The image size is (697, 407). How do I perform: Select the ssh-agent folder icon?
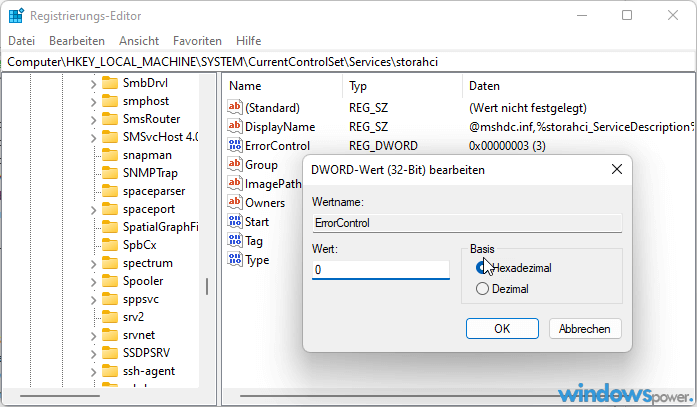point(110,371)
